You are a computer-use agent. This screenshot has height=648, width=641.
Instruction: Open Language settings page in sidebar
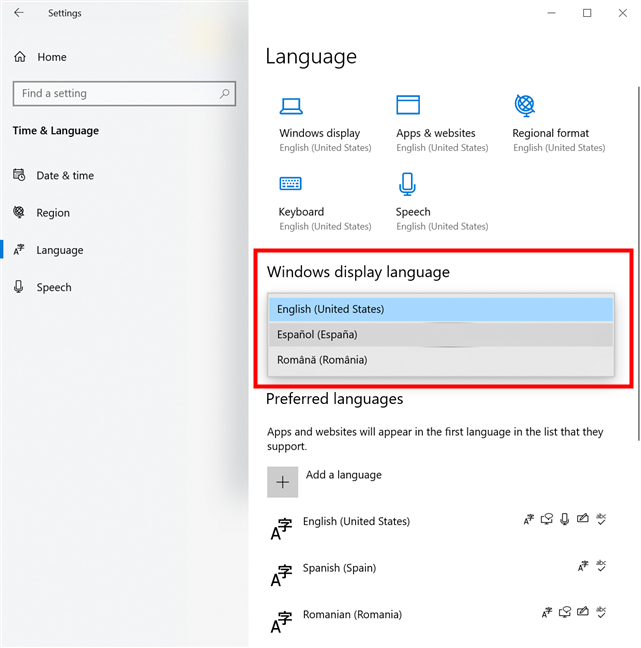(60, 250)
